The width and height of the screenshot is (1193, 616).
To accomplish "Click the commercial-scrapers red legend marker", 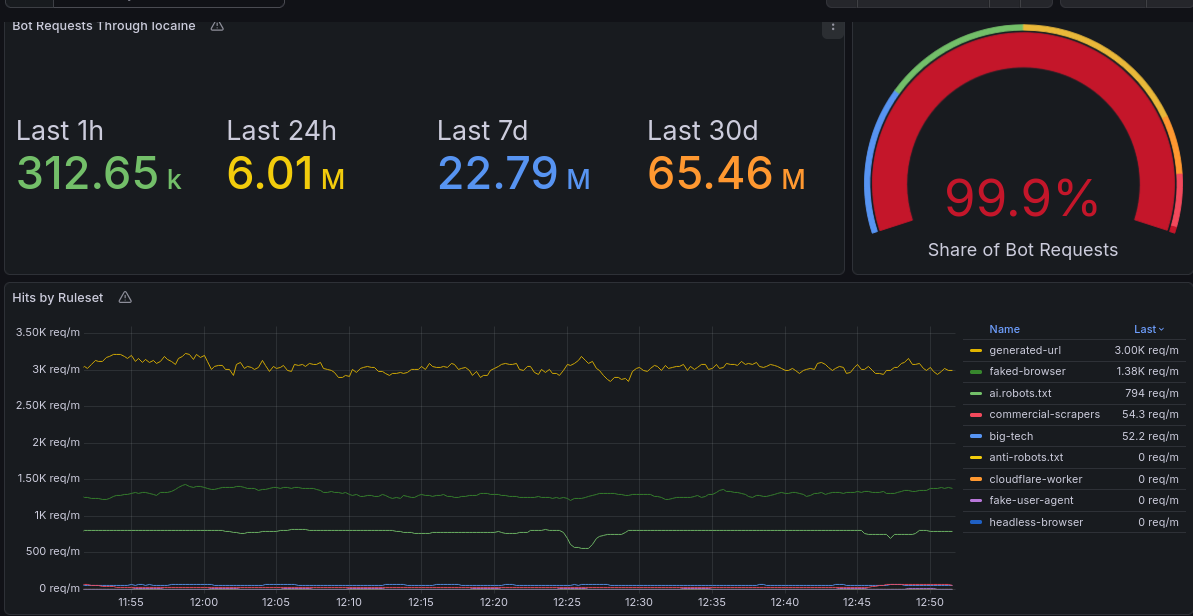I will [x=976, y=415].
